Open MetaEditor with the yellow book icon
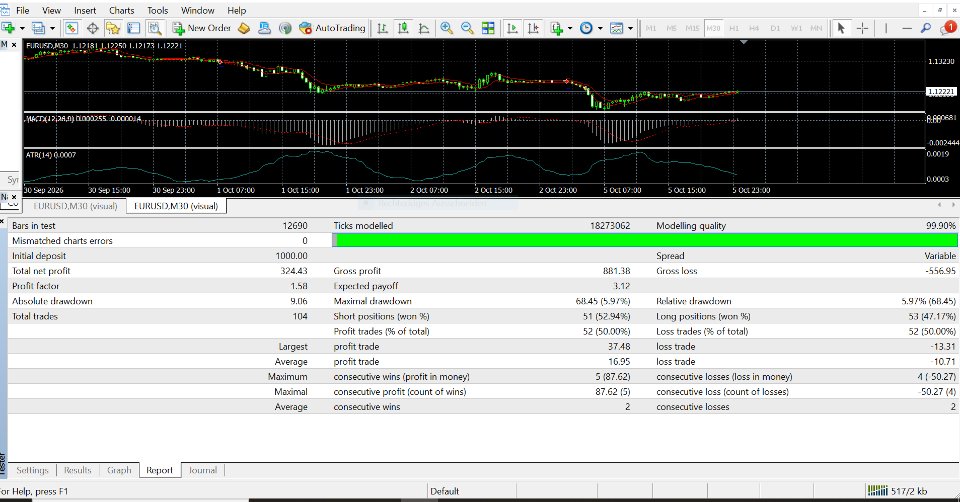The image size is (960, 502). pos(244,28)
